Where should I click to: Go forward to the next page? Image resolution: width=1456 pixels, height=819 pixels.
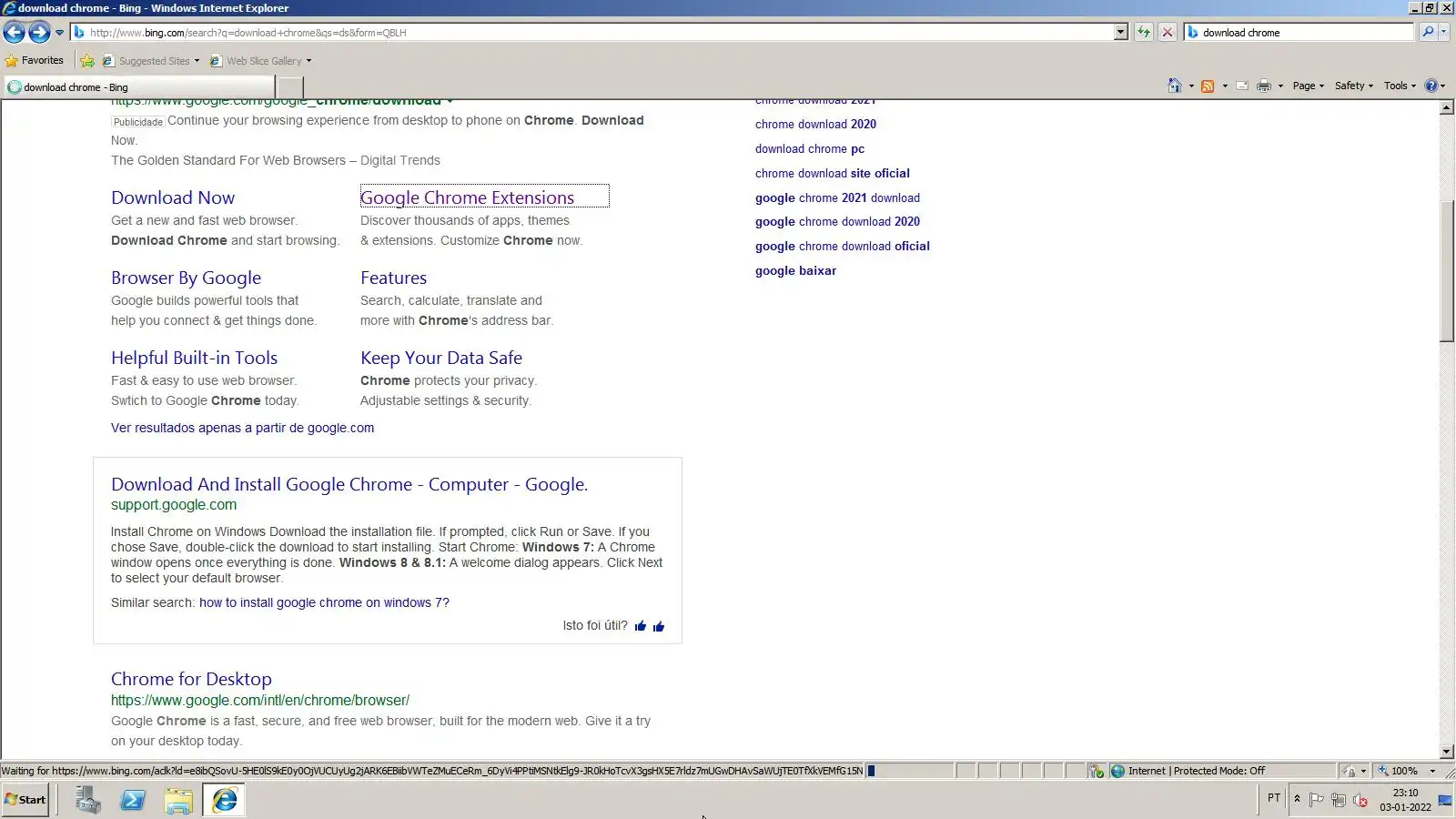pyautogui.click(x=39, y=33)
